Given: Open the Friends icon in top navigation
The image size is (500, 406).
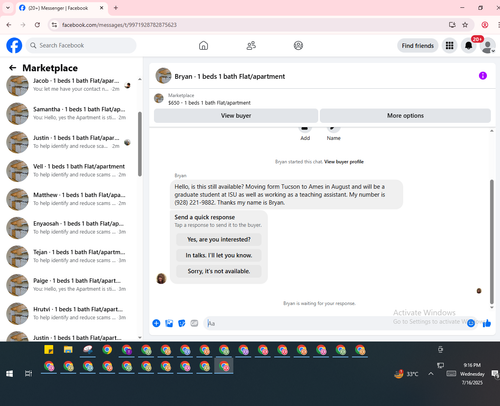Looking at the screenshot, I should tap(251, 45).
